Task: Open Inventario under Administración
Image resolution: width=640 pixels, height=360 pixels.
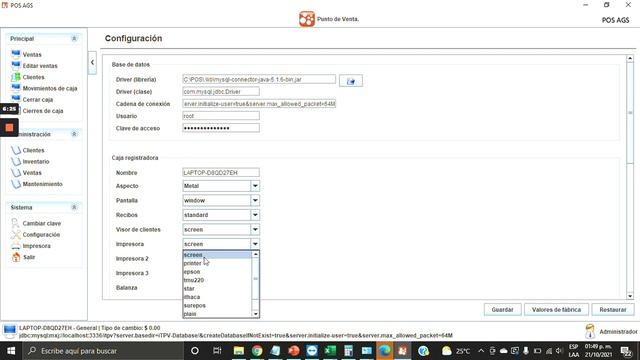Action: [36, 162]
